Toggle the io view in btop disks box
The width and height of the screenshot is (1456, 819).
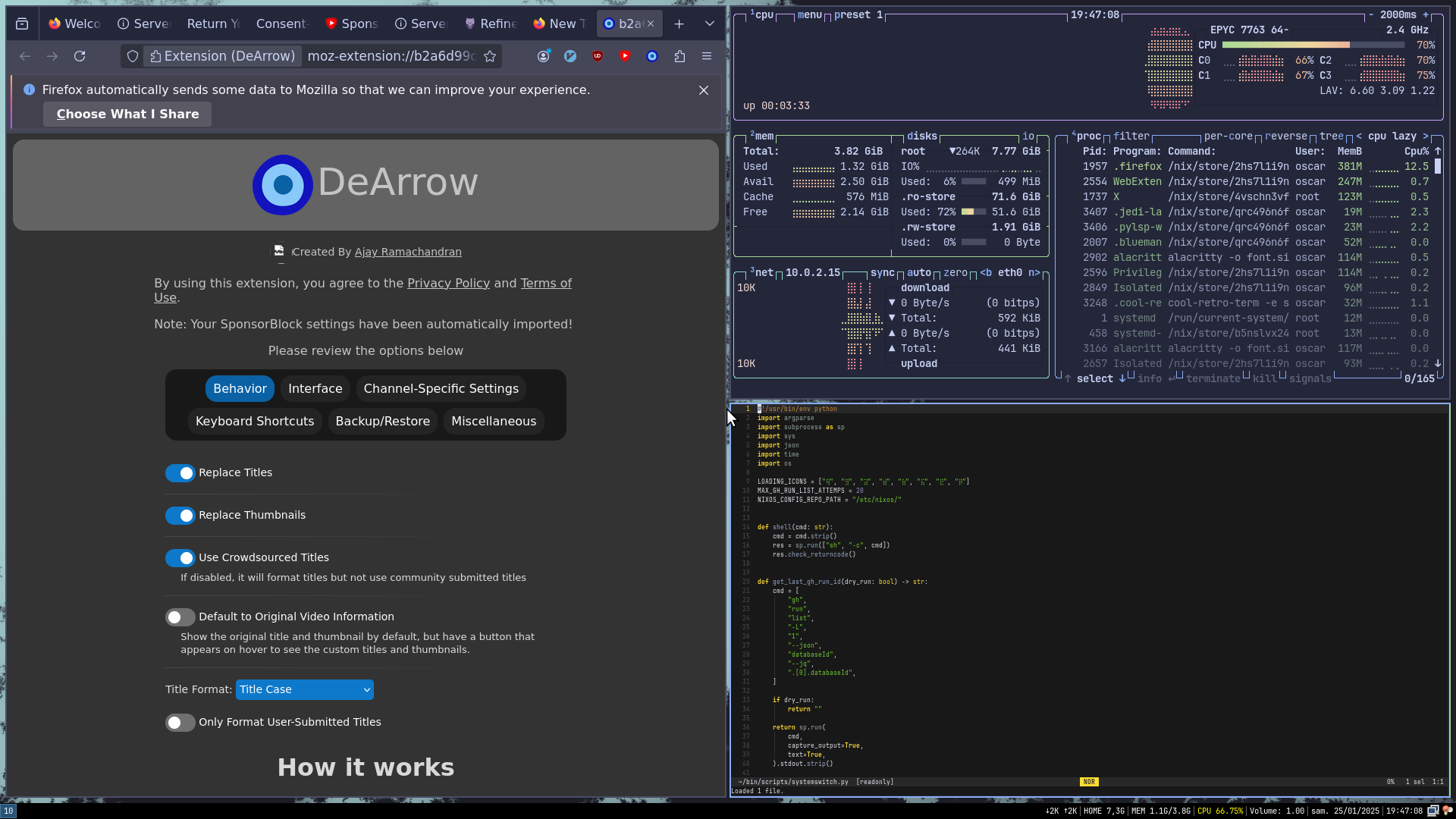(1028, 136)
